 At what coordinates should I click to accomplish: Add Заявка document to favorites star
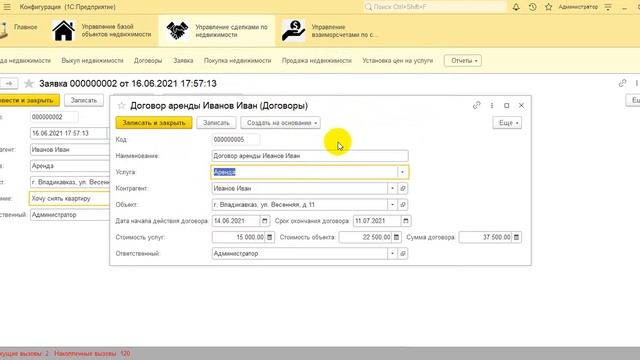tap(29, 84)
